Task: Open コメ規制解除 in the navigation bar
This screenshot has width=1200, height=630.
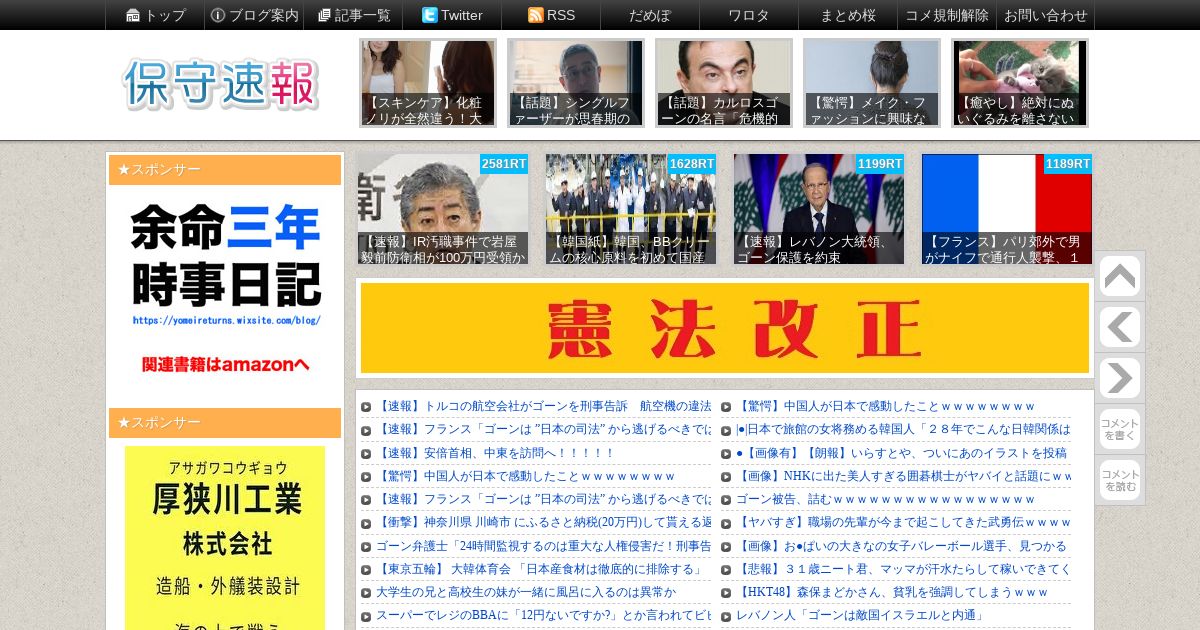Action: point(947,15)
